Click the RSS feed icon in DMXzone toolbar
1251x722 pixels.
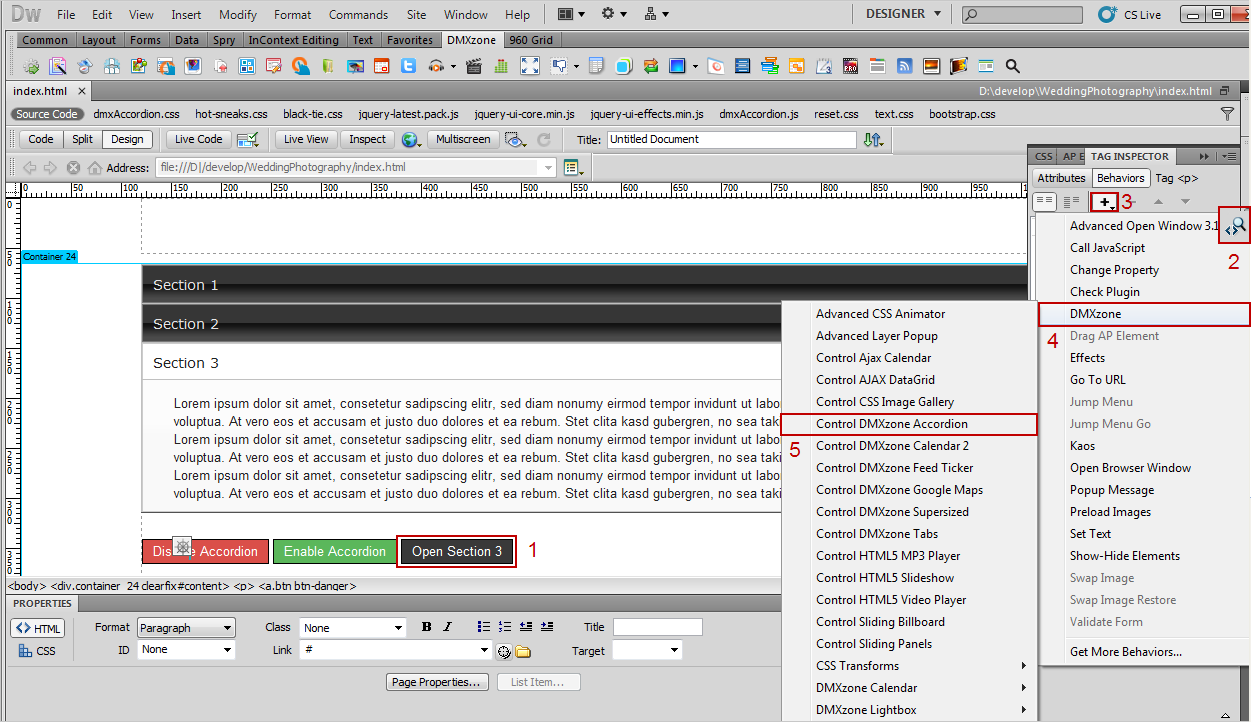904,66
